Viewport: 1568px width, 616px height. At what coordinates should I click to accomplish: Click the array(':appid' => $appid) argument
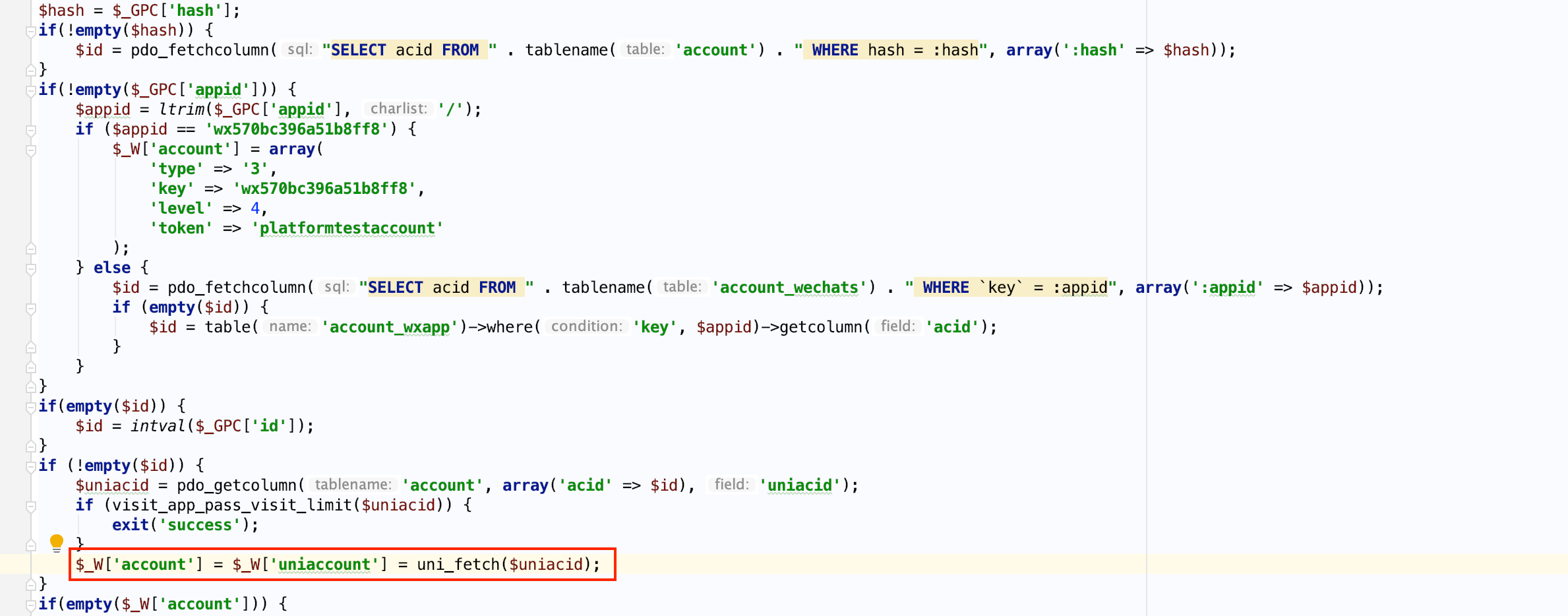(x=1250, y=288)
